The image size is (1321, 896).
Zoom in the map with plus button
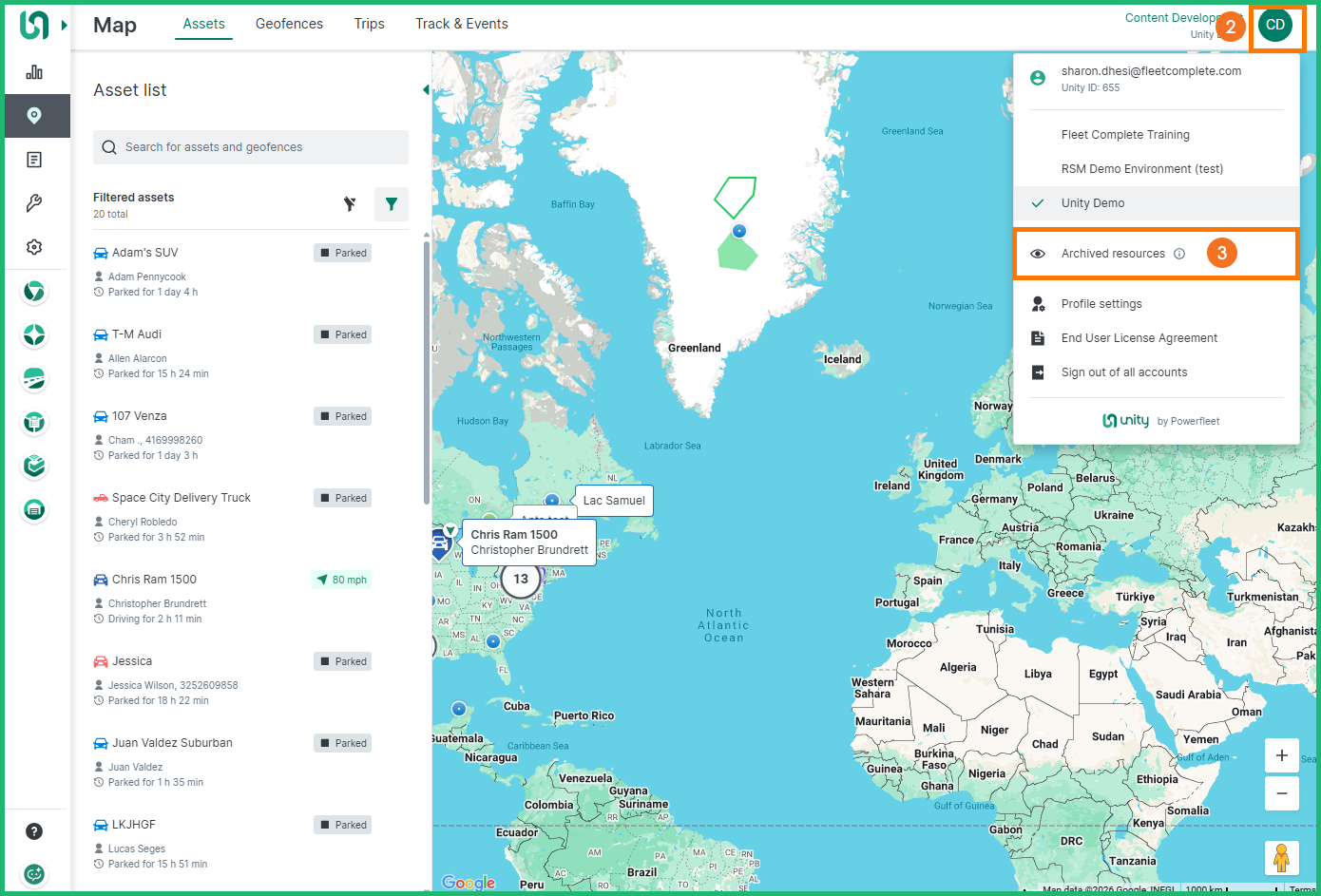pyautogui.click(x=1281, y=755)
